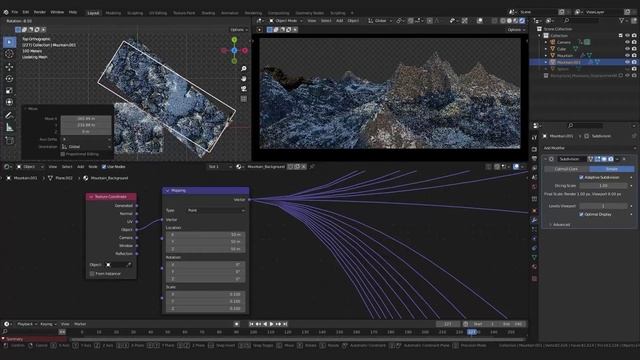Image resolution: width=640 pixels, height=360 pixels.
Task: Select the Cursor tool in left viewport toolbar
Action: point(9,54)
